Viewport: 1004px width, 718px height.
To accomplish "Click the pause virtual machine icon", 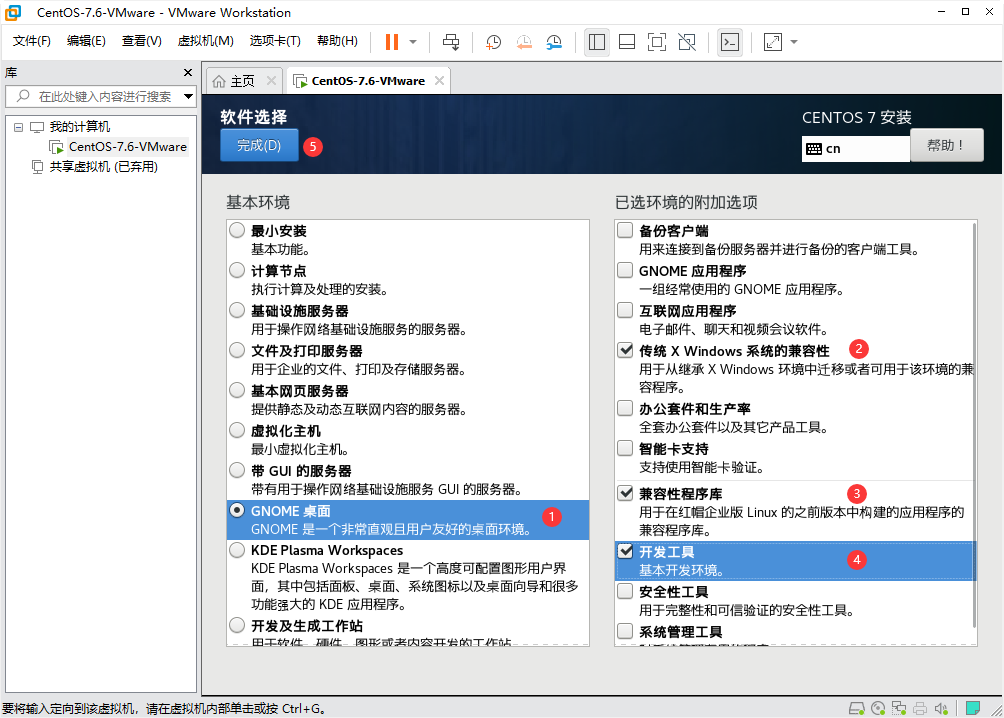I will pos(392,42).
